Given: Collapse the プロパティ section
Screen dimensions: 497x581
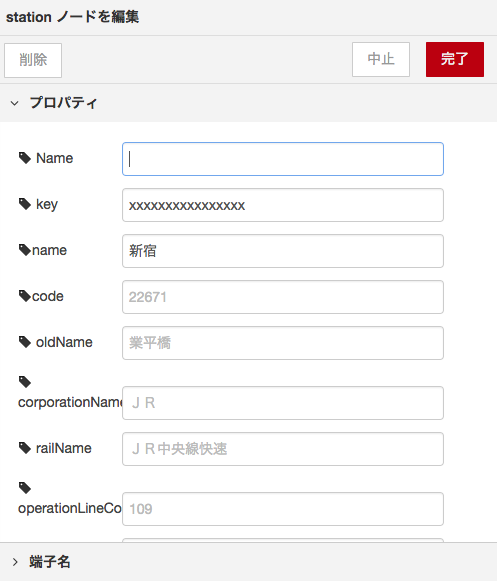Looking at the screenshot, I should pos(14,103).
